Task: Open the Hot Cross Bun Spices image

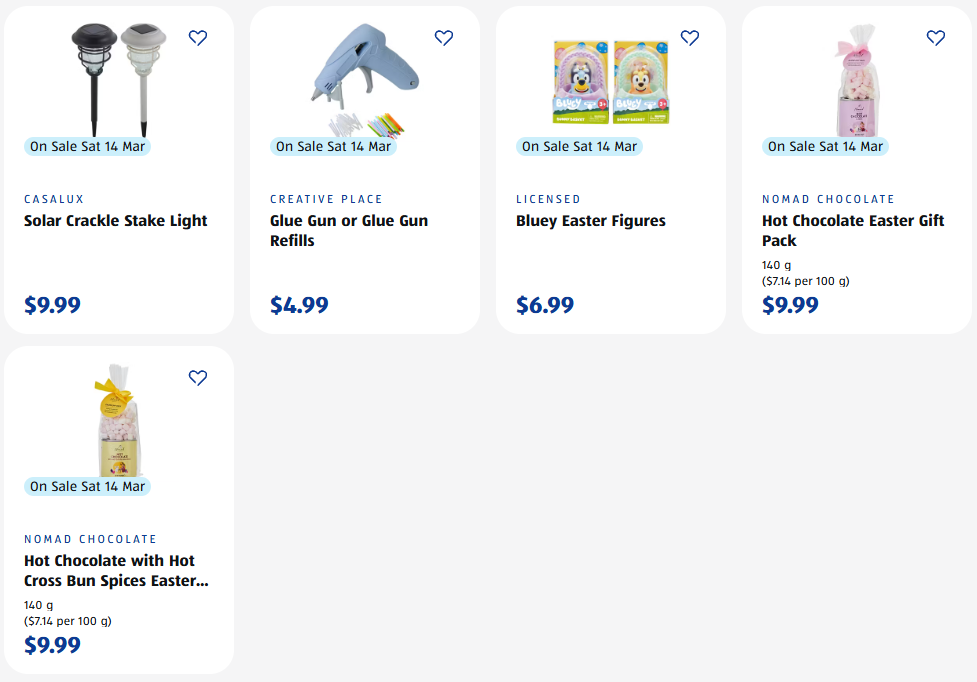Action: point(119,425)
